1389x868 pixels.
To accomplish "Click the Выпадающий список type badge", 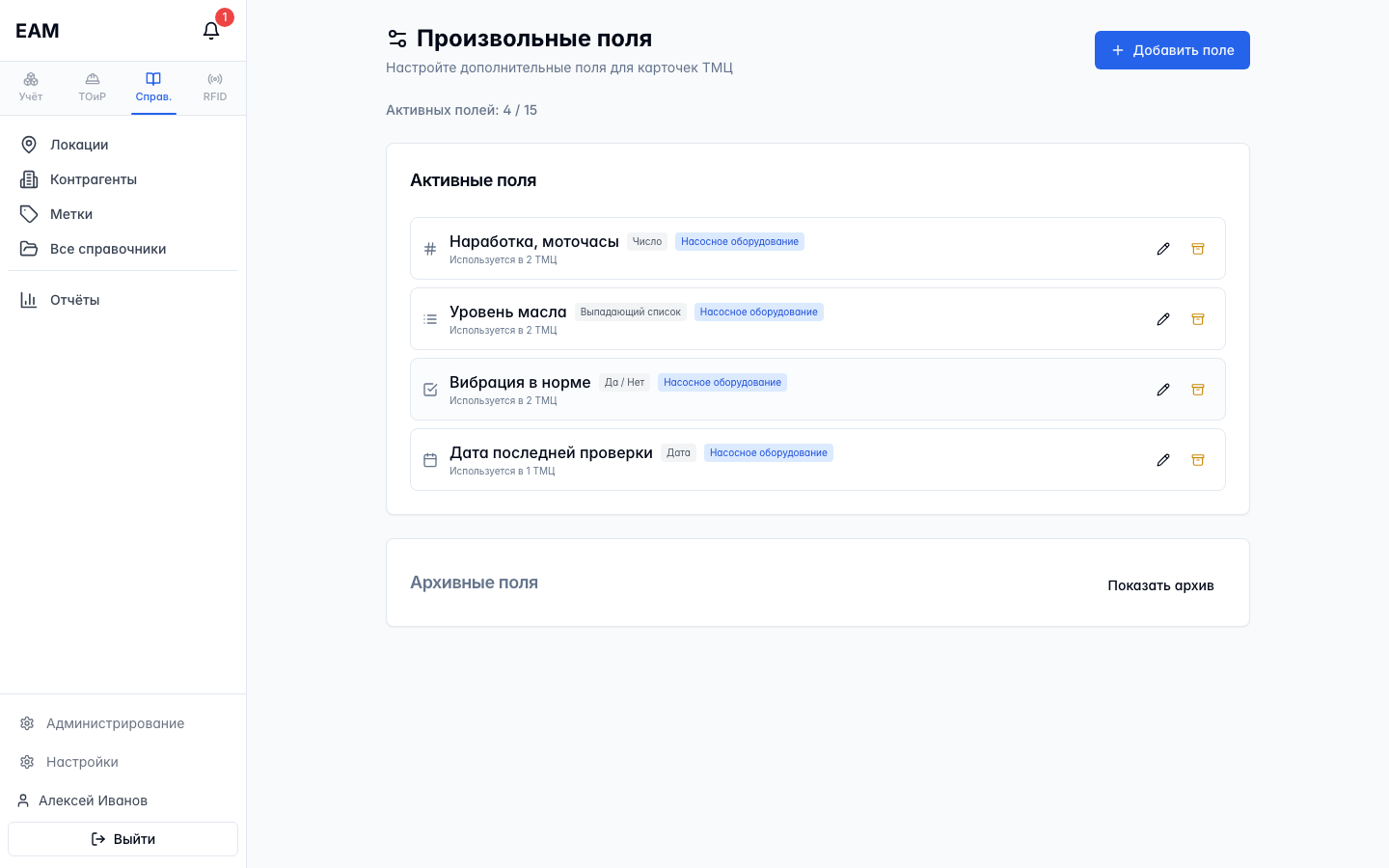I will (631, 312).
